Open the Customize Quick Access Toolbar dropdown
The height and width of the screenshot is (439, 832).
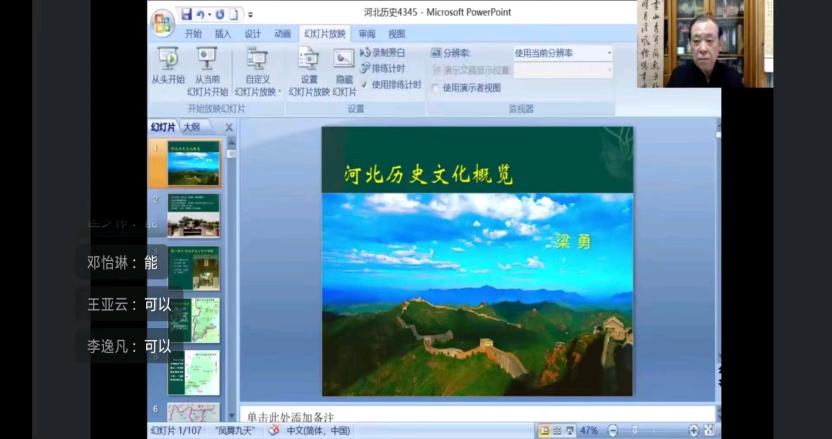tap(250, 15)
